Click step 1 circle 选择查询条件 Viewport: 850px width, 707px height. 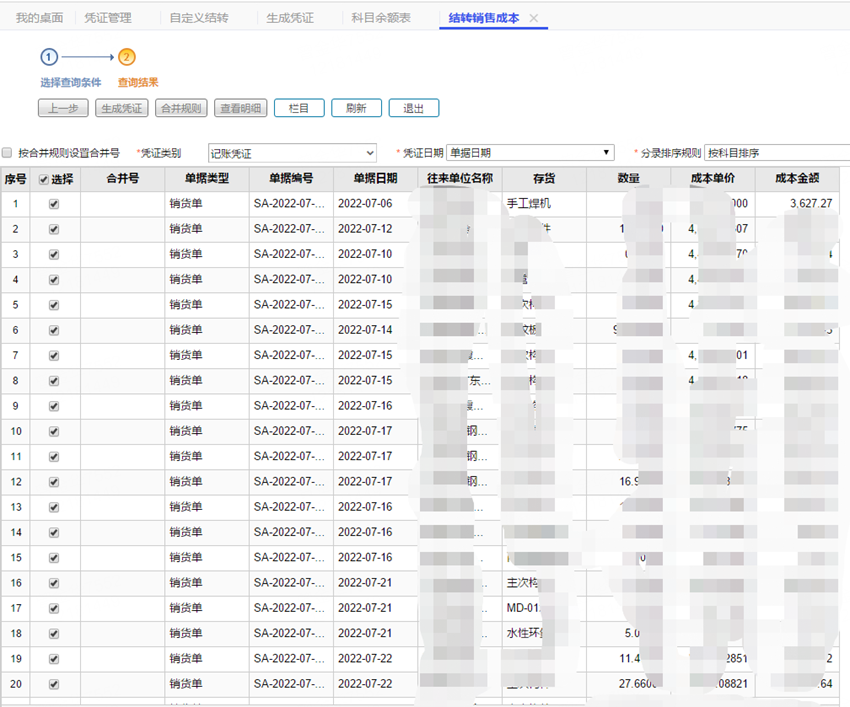click(50, 57)
